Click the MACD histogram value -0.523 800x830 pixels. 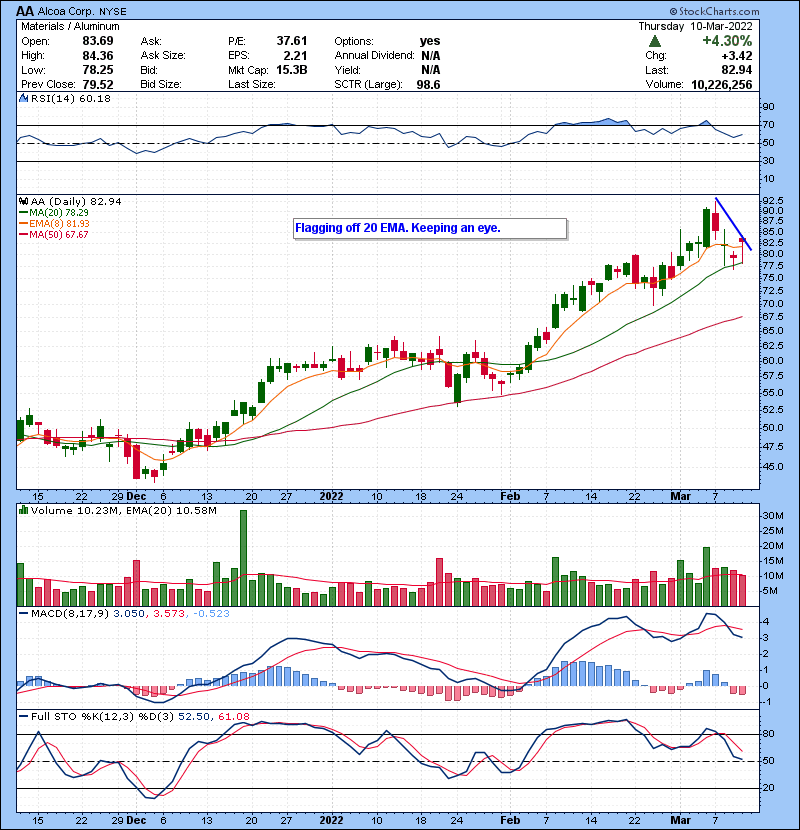coord(211,614)
